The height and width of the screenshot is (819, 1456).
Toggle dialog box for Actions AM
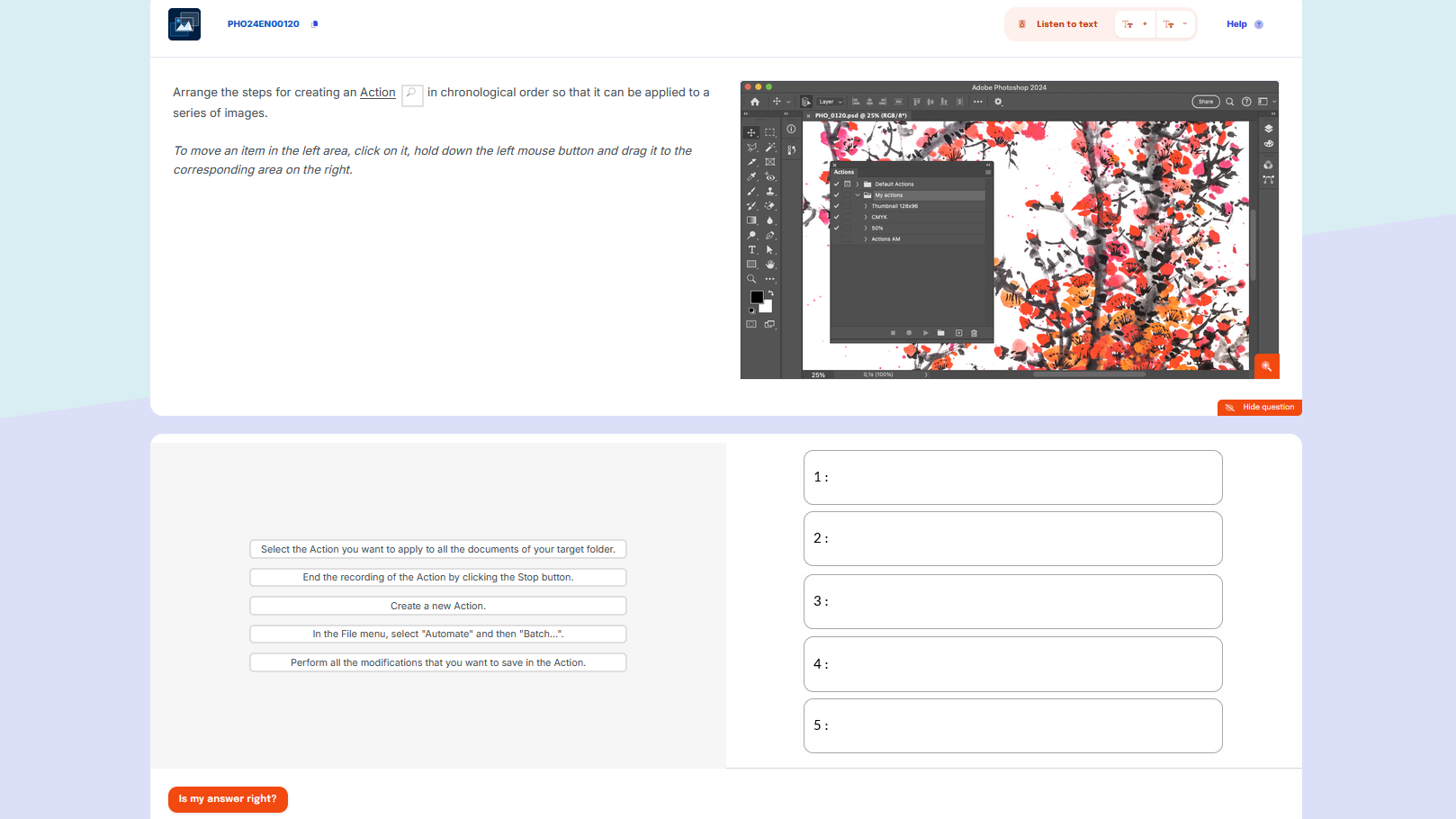847,239
